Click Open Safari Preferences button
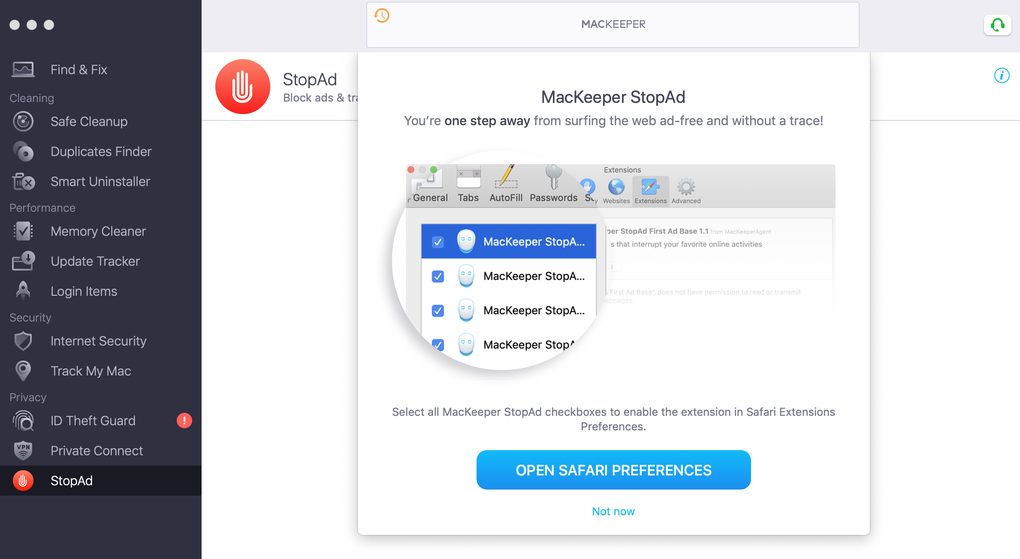This screenshot has width=1020, height=559. click(x=613, y=470)
